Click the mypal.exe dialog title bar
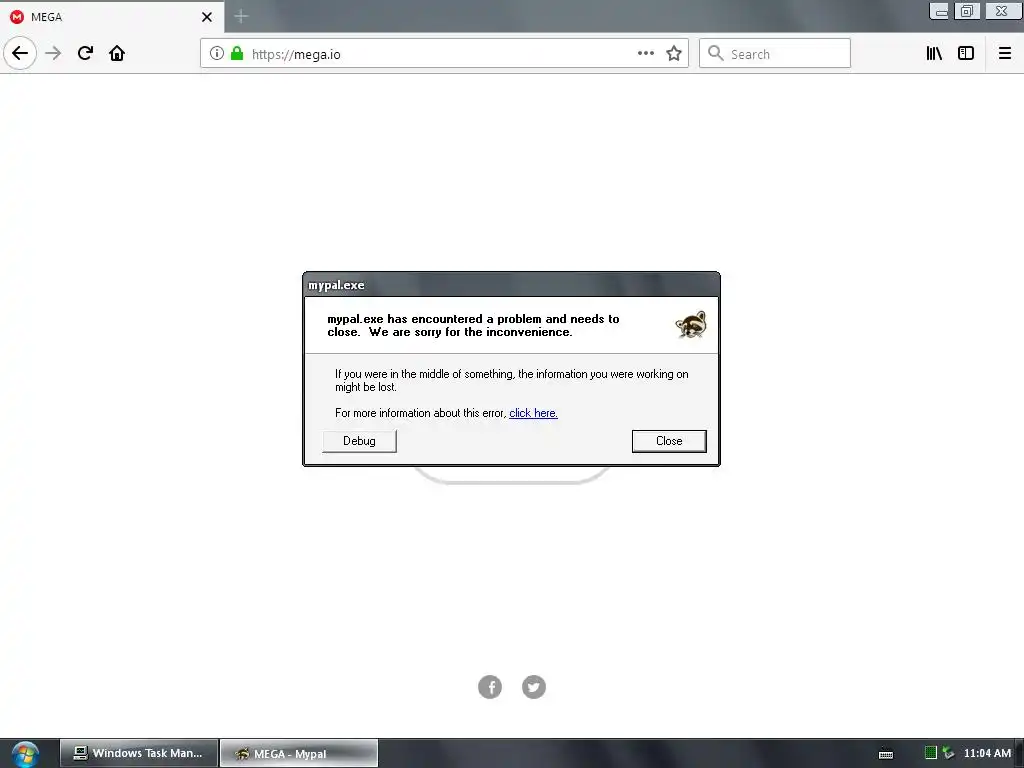This screenshot has height=768, width=1024. pyautogui.click(x=511, y=285)
